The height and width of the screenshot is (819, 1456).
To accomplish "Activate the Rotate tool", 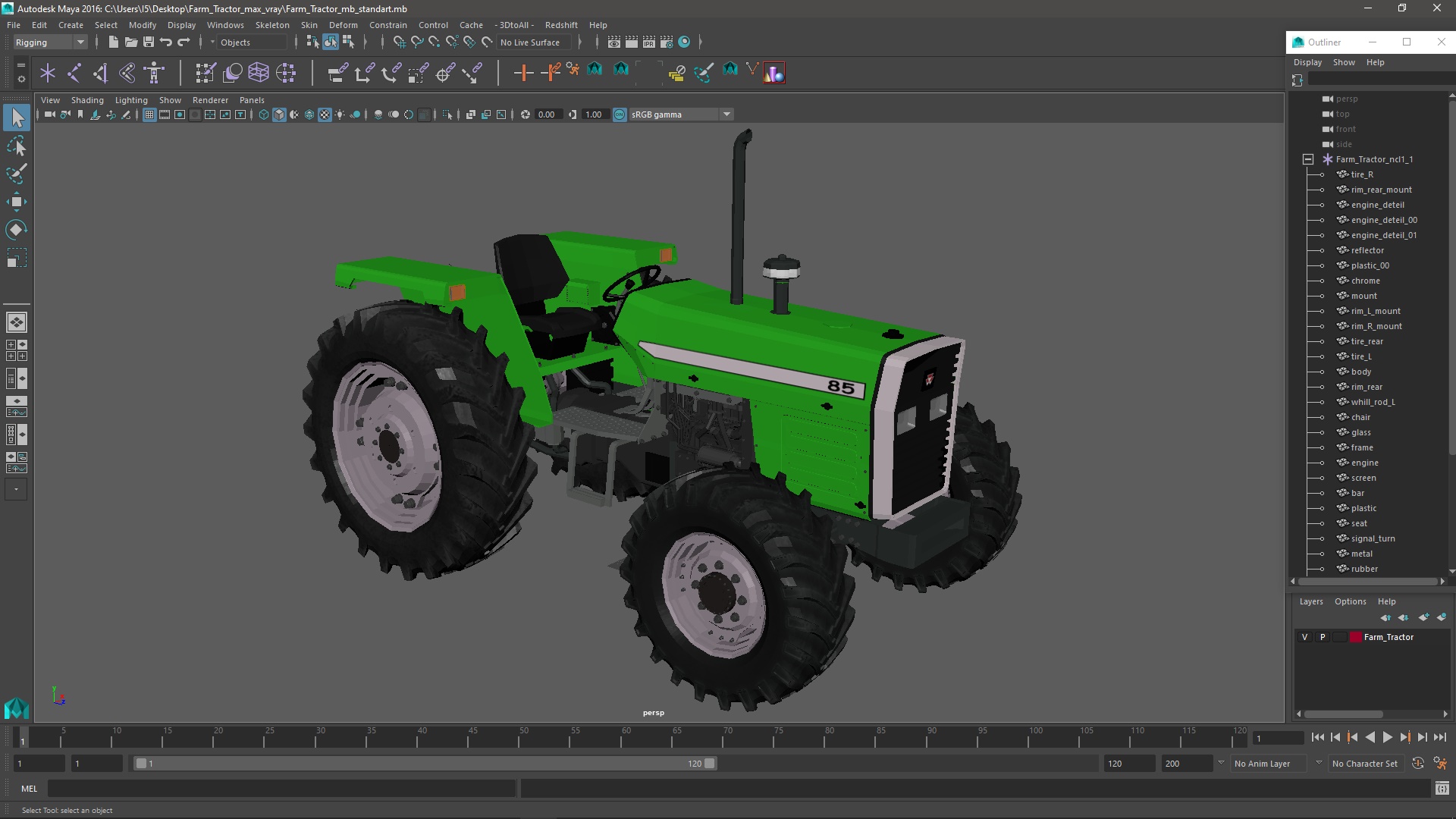I will [17, 229].
